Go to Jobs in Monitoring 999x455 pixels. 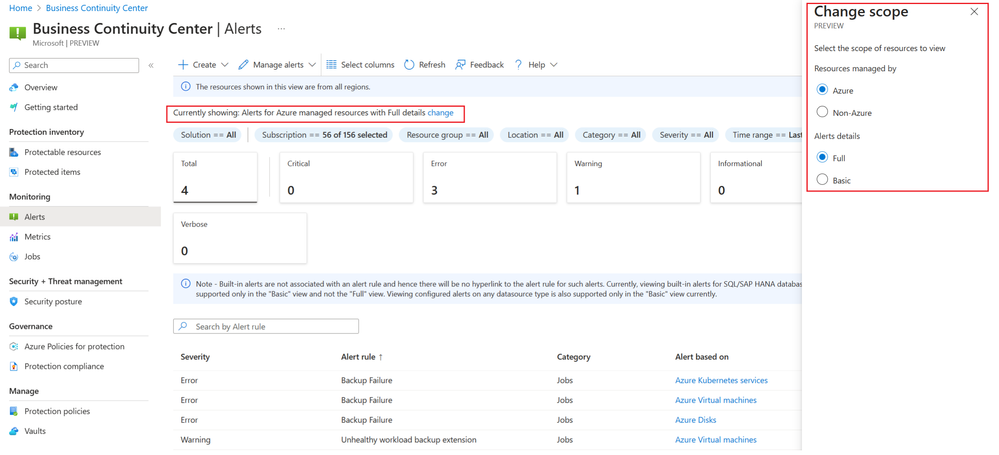point(32,256)
